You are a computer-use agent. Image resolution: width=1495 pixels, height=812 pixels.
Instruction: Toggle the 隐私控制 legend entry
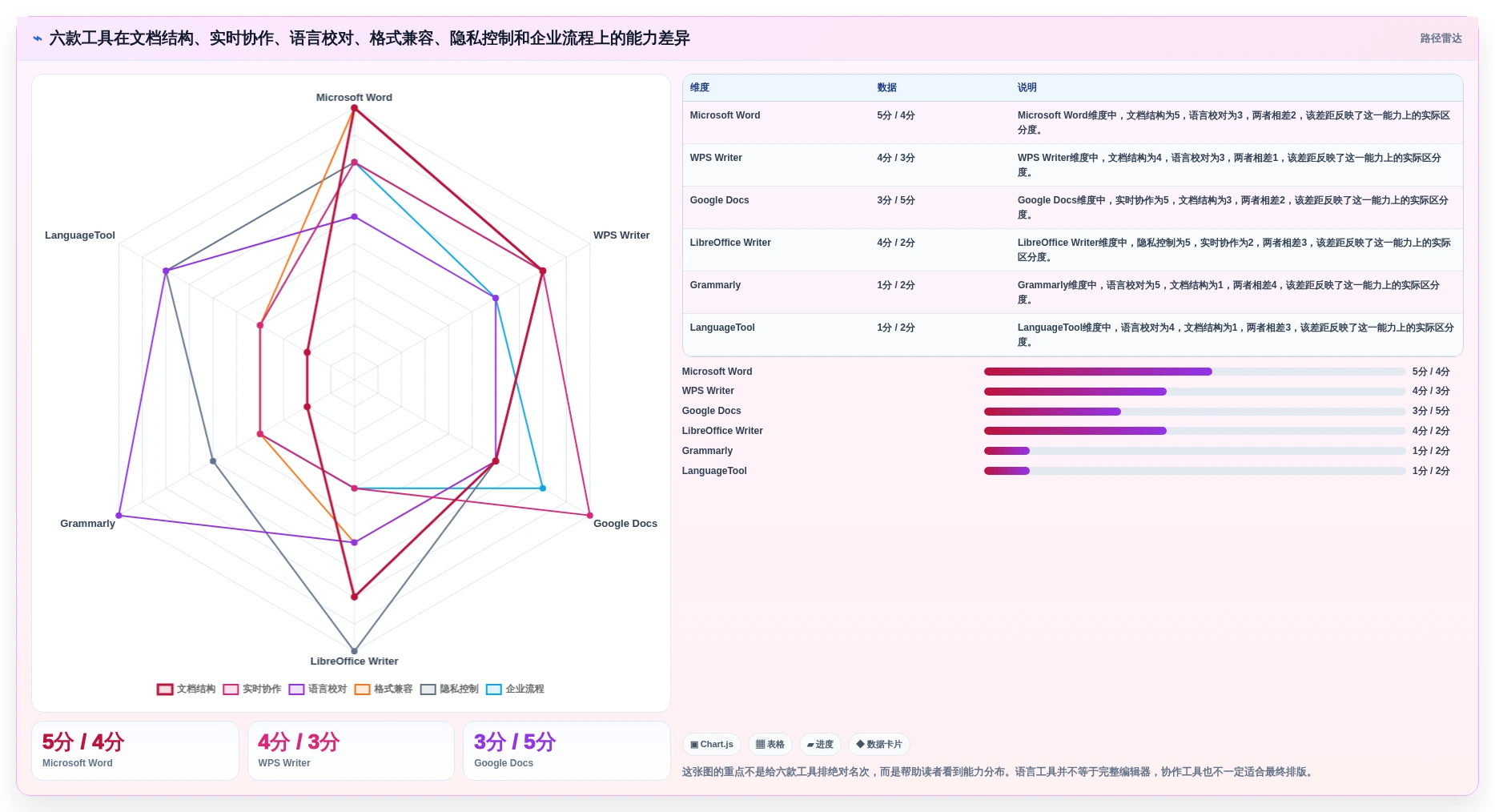click(448, 689)
